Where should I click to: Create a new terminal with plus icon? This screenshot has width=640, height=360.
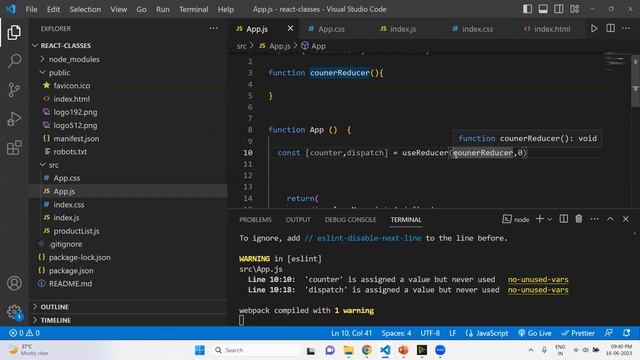(x=540, y=219)
